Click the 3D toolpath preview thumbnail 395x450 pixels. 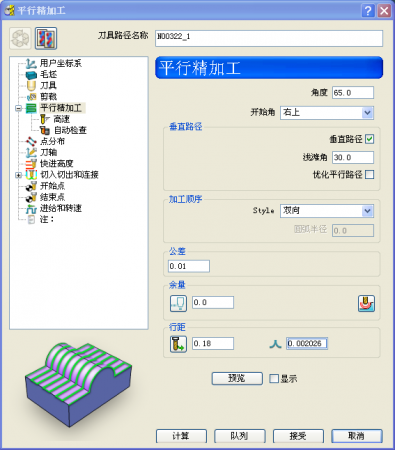[78, 384]
